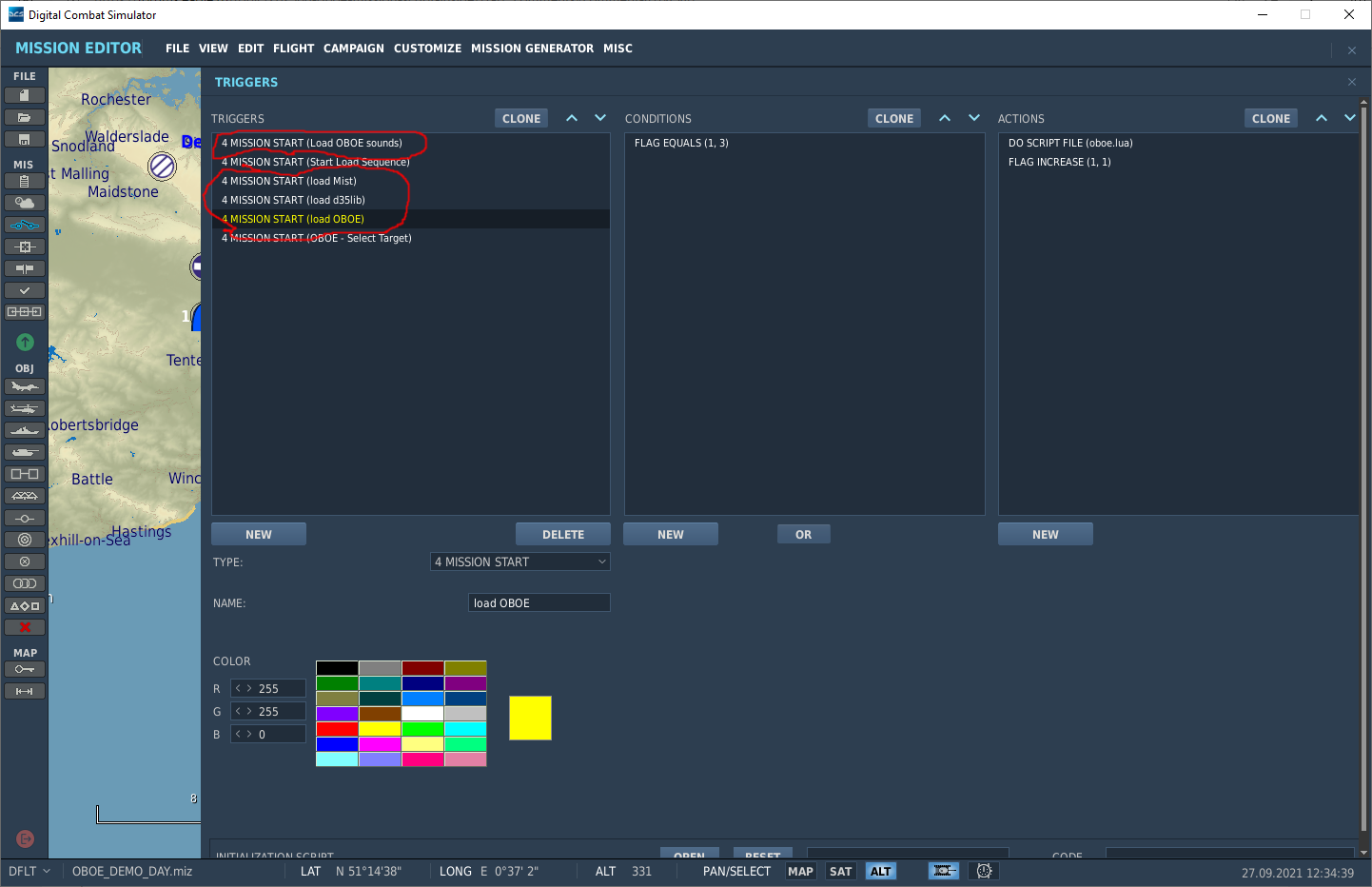
Task: Adjust the G color value stepper
Action: [244, 711]
